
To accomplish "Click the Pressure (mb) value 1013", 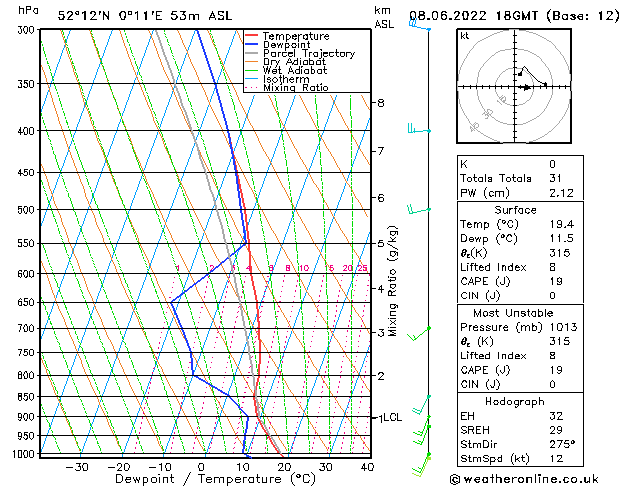I will tap(564, 327).
